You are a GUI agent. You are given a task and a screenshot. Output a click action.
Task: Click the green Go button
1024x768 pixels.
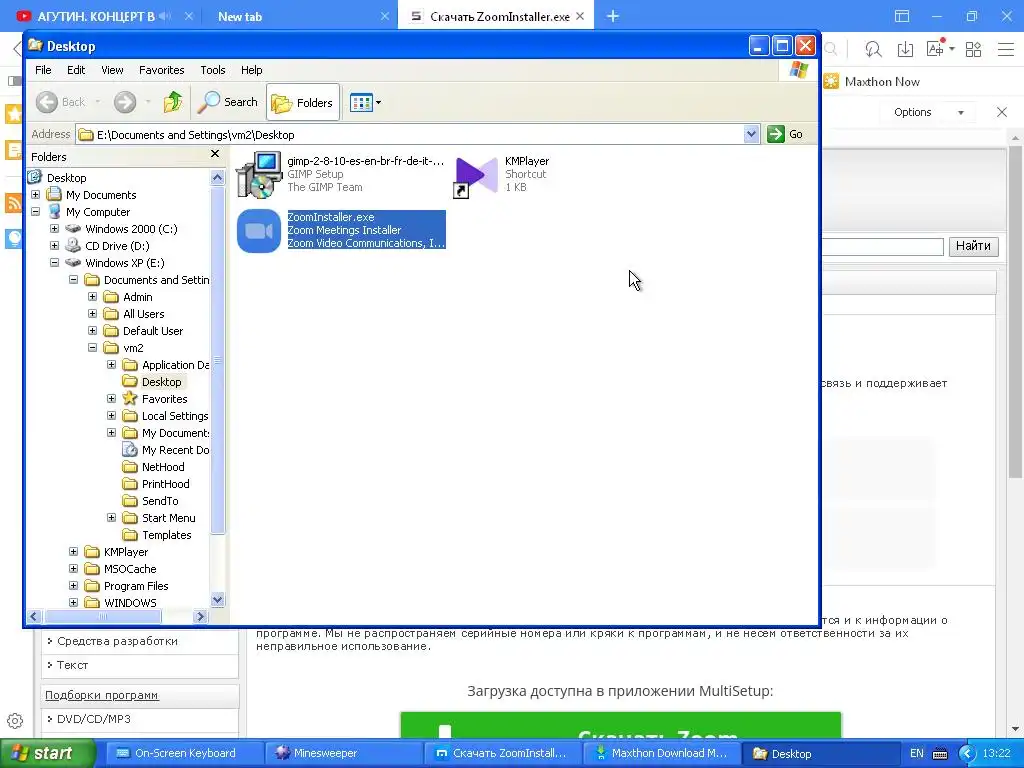pos(785,135)
